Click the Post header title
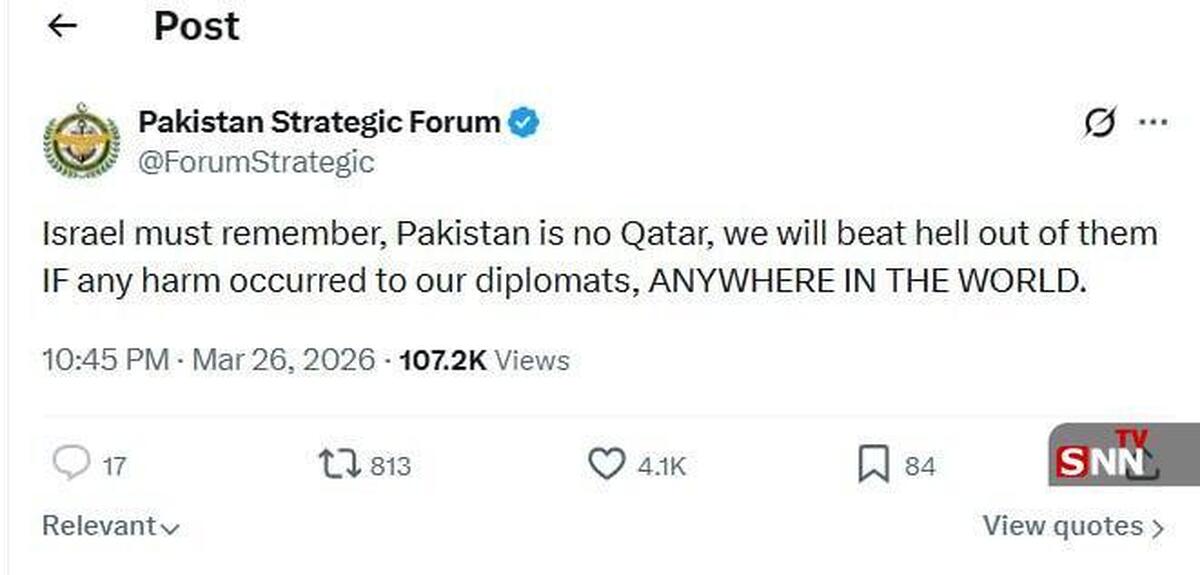Viewport: 1200px width, 575px height. click(x=196, y=27)
